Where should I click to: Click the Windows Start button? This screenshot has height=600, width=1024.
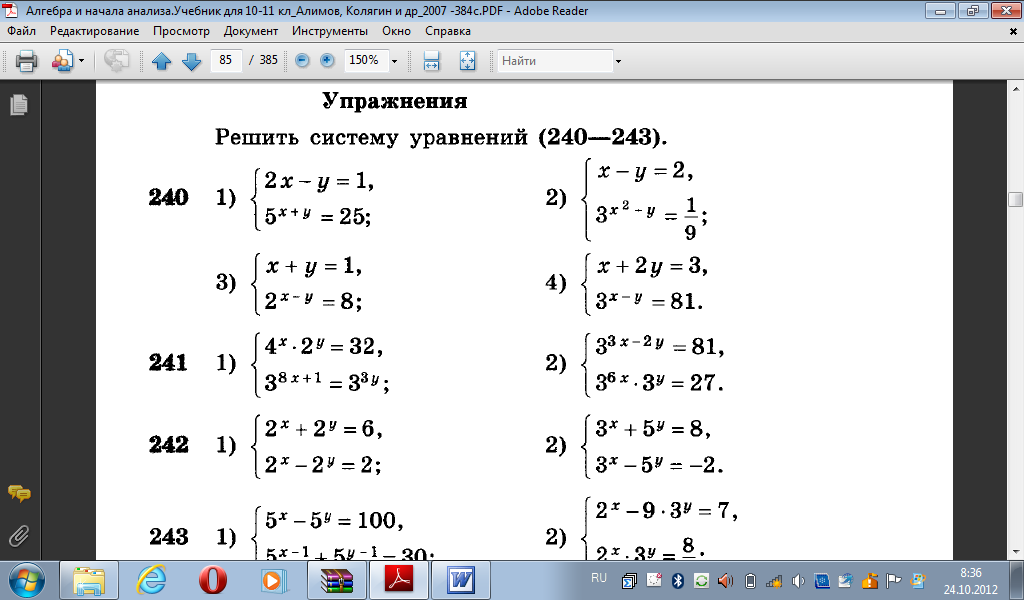[x=26, y=580]
